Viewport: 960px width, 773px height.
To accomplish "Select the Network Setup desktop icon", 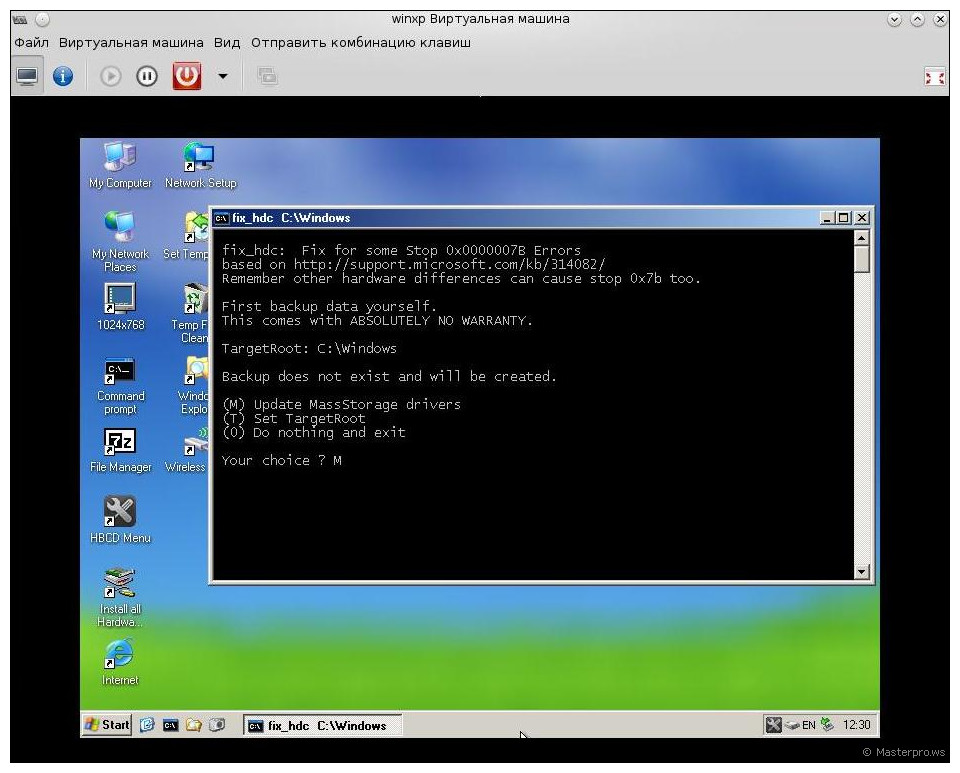I will [x=200, y=165].
